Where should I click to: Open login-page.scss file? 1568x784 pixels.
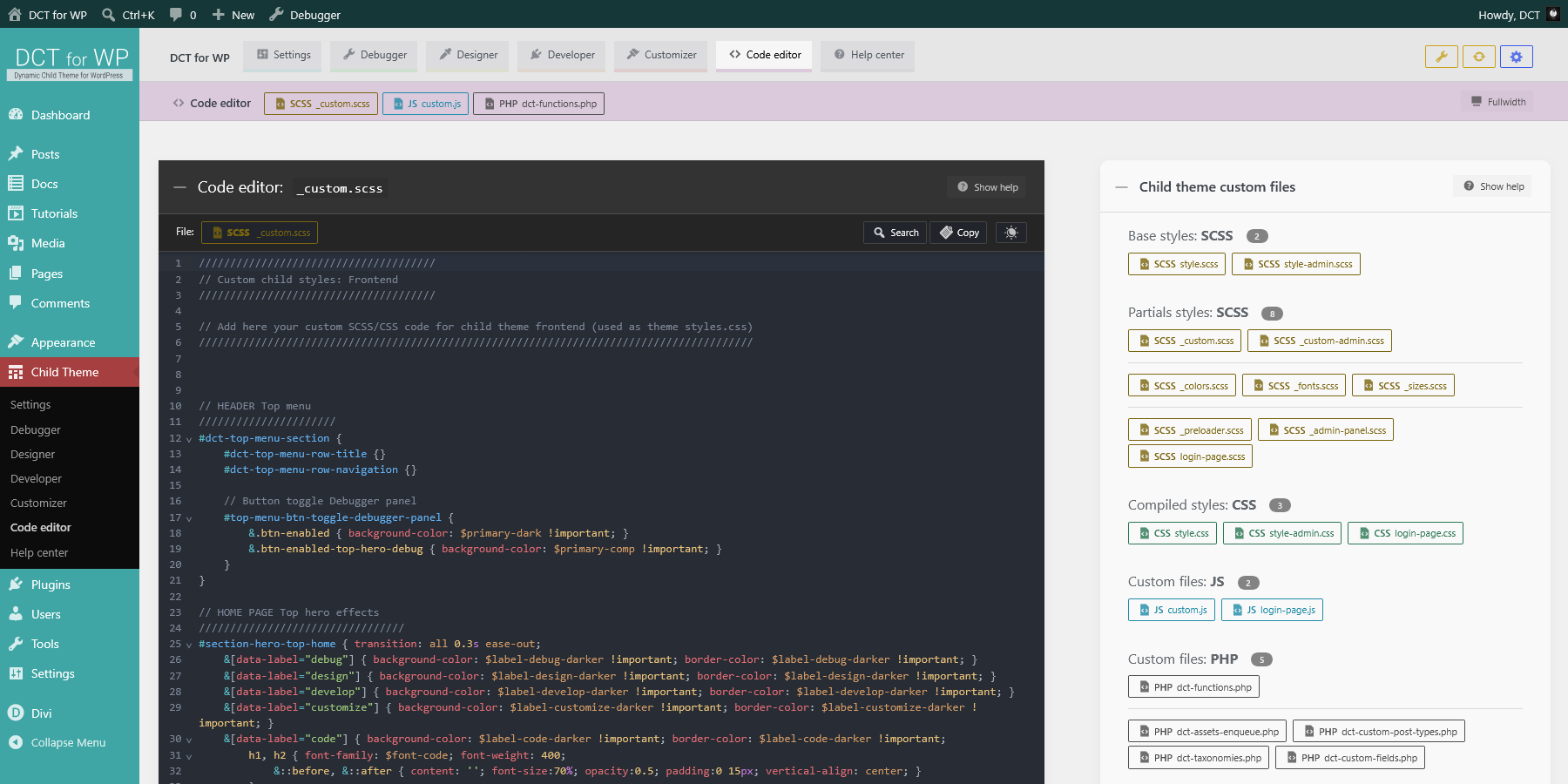click(x=1191, y=456)
